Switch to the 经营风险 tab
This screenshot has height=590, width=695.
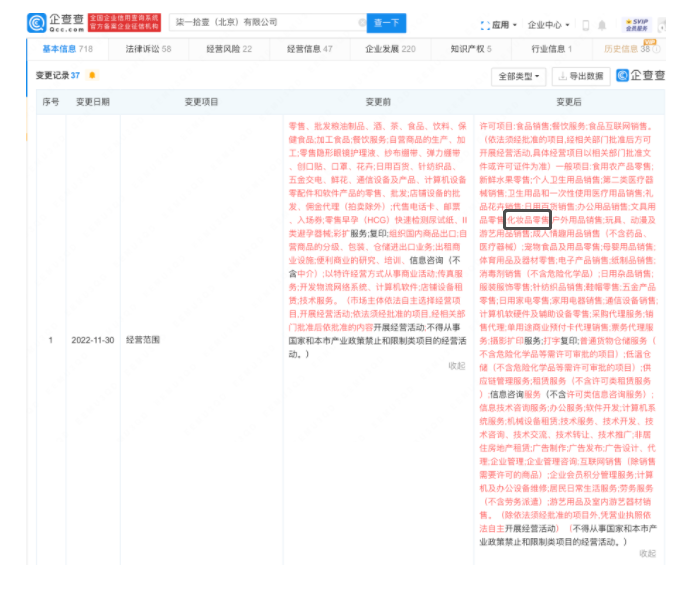coord(229,49)
